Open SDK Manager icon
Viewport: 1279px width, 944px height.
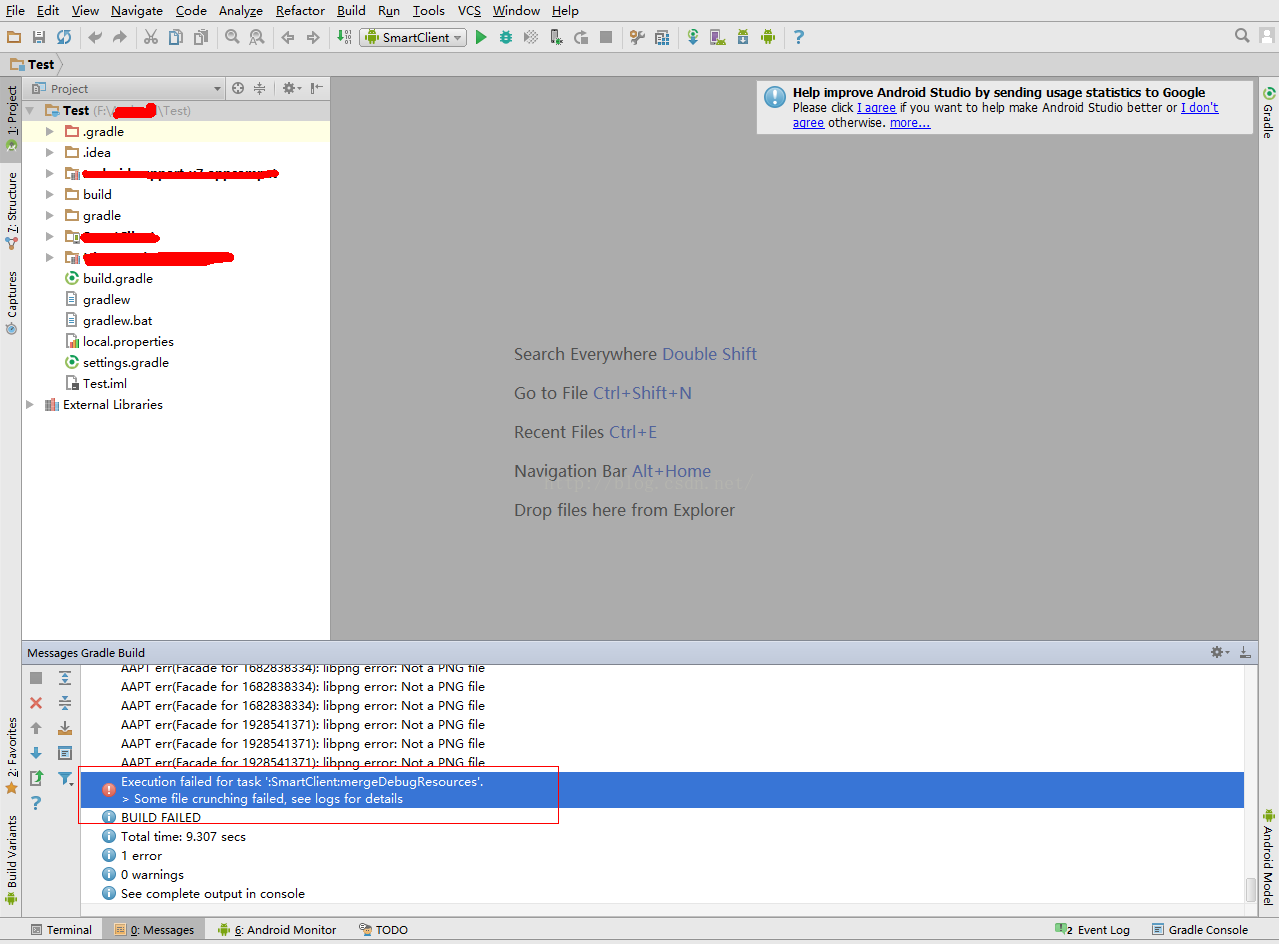tap(743, 37)
